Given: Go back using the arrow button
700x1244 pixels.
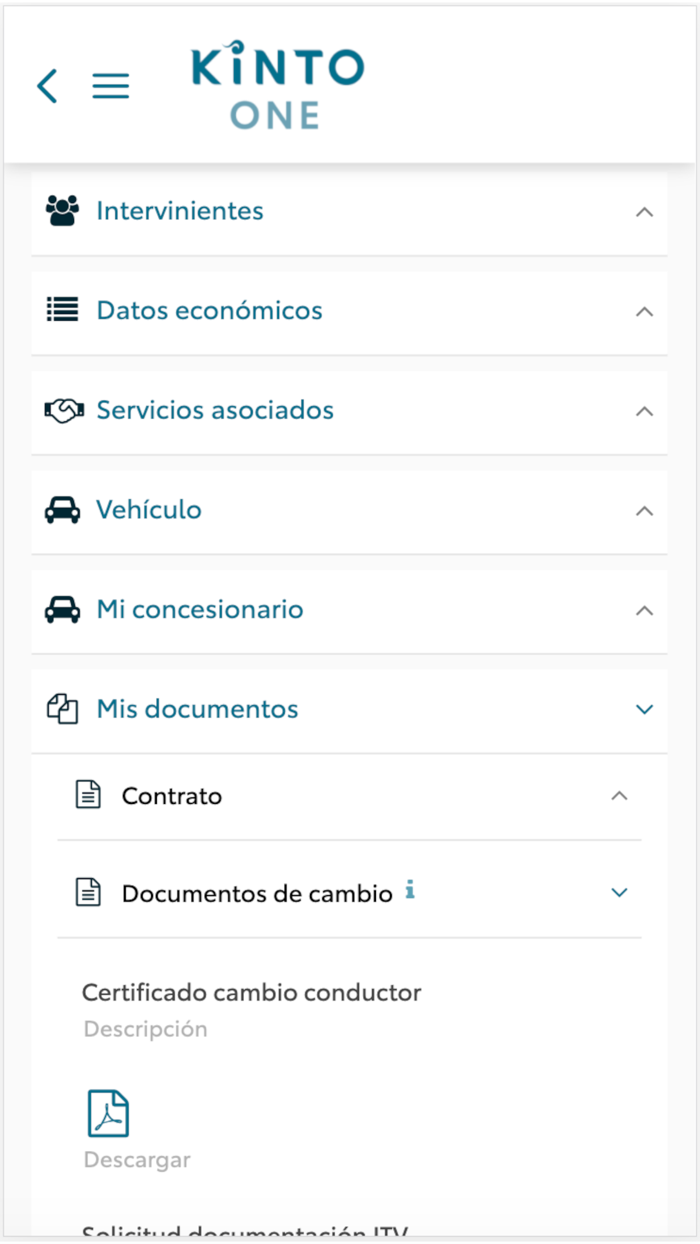Looking at the screenshot, I should [46, 86].
